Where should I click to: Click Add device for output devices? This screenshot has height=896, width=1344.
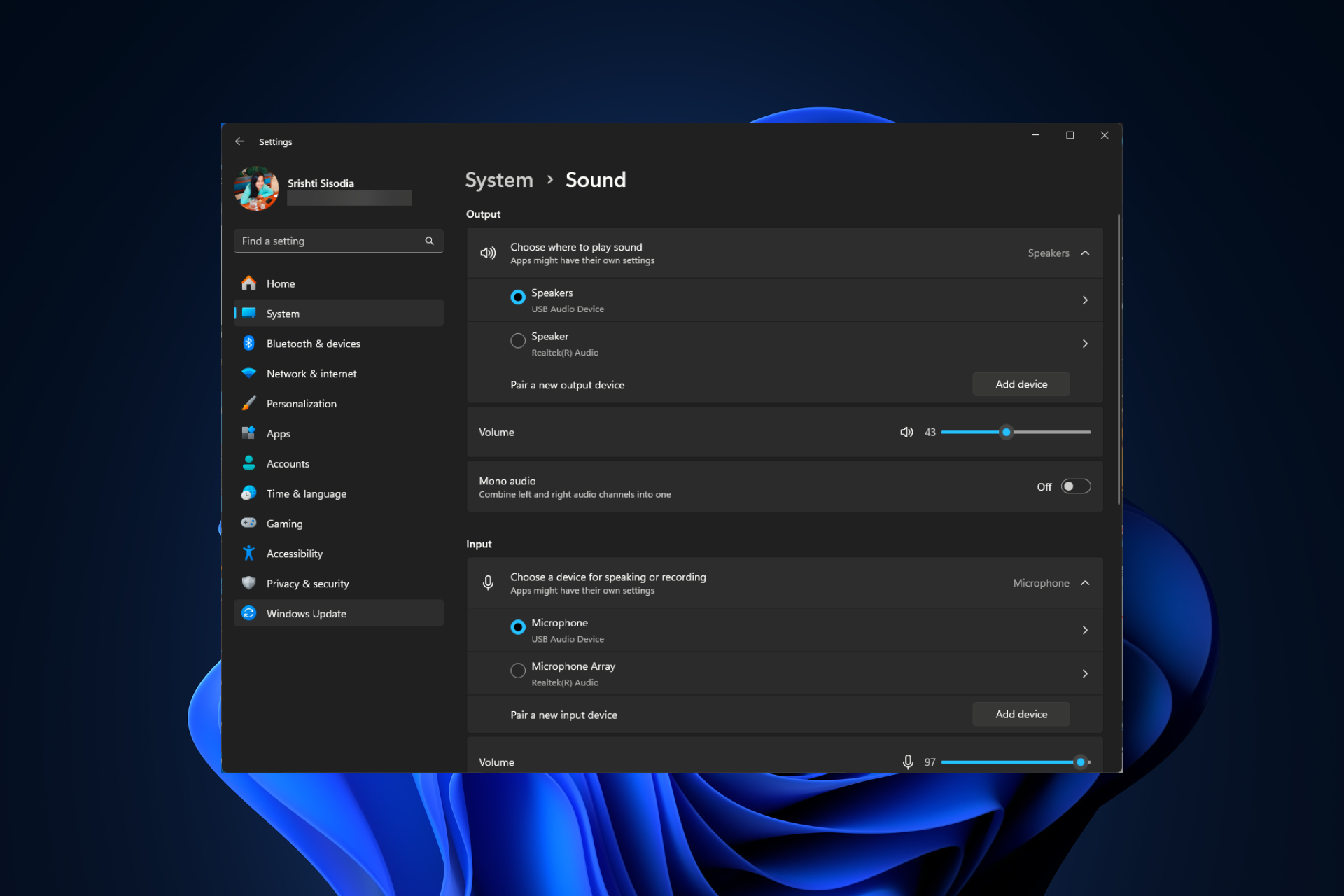[x=1021, y=384]
